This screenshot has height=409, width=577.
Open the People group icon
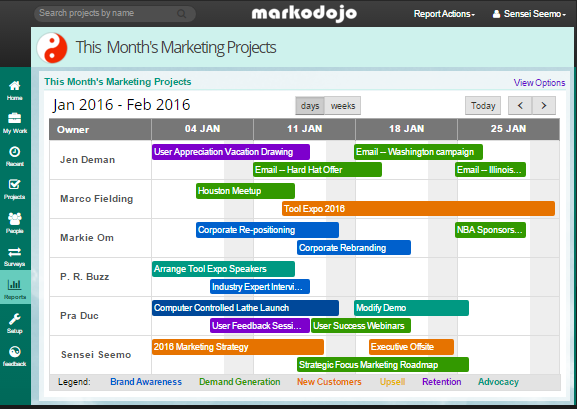(x=14, y=219)
